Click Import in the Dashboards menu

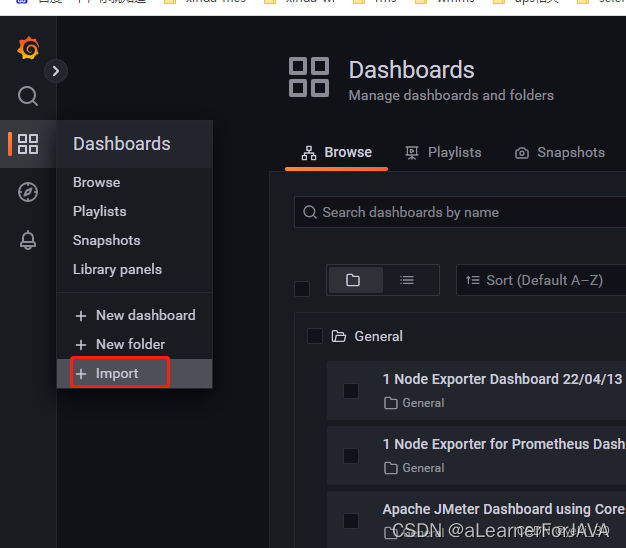point(135,374)
